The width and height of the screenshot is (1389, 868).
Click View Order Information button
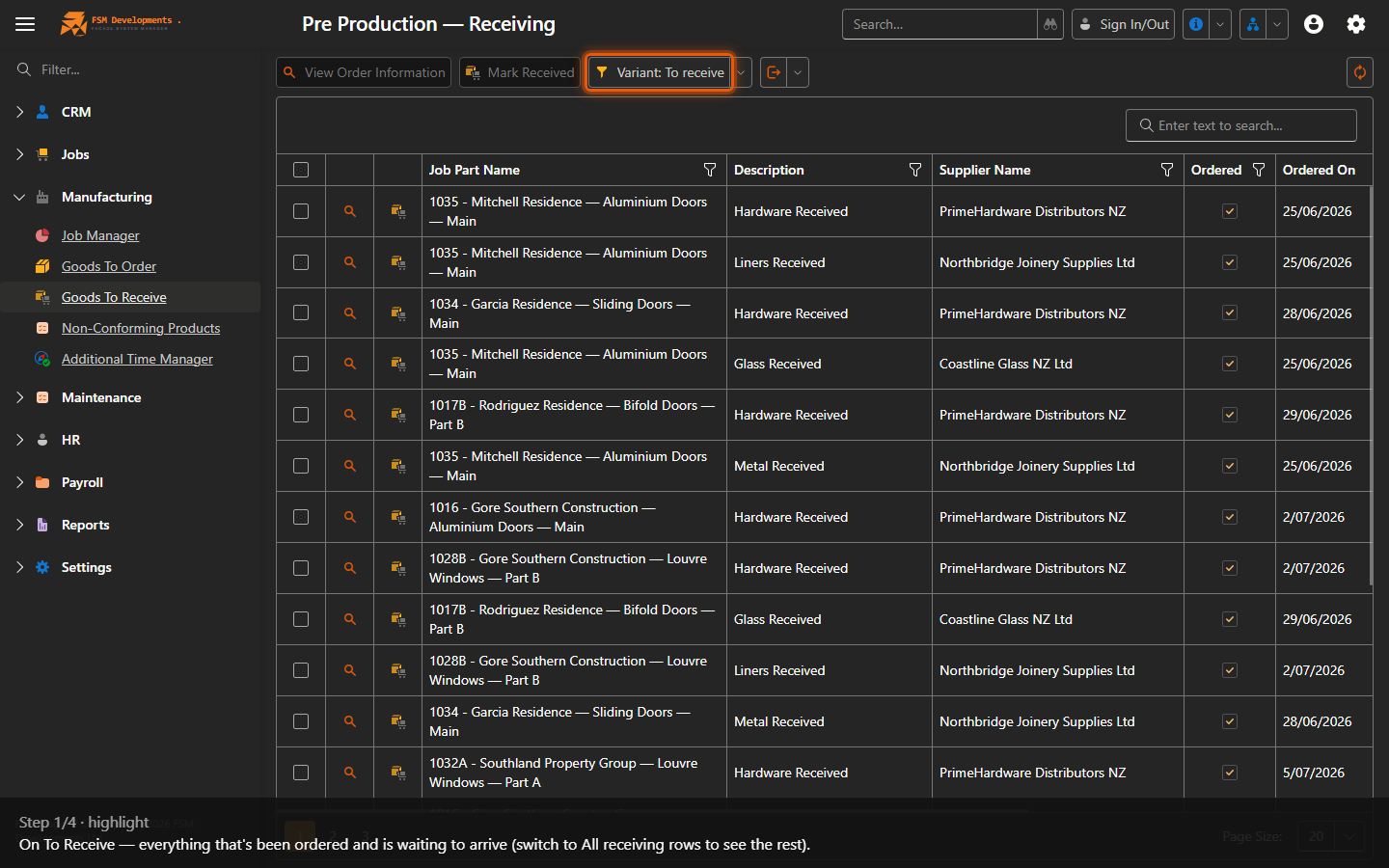[364, 72]
